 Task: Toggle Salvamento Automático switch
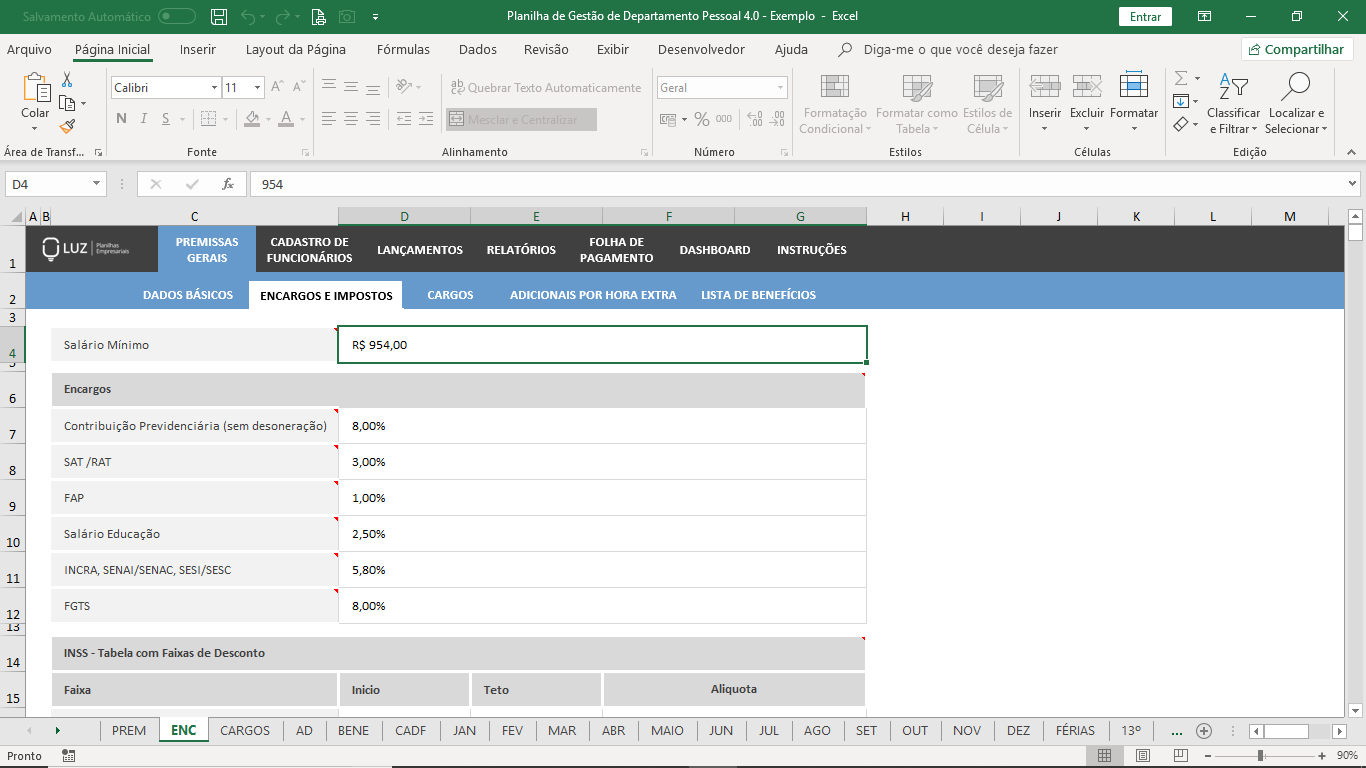point(177,16)
